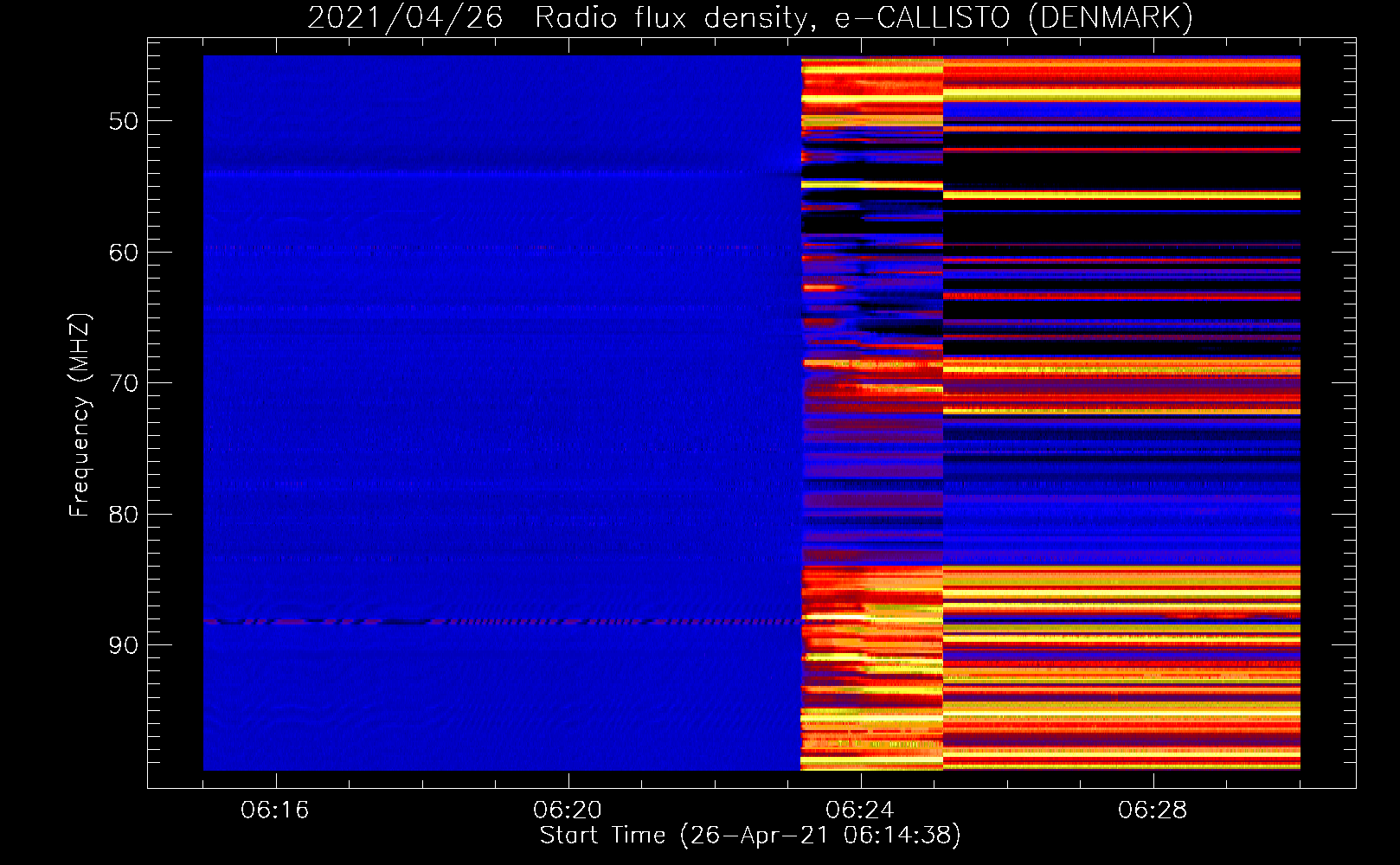Viewport: 1400px width, 865px height.
Task: Click the 06:28 time tick label
Action: pos(1152,810)
